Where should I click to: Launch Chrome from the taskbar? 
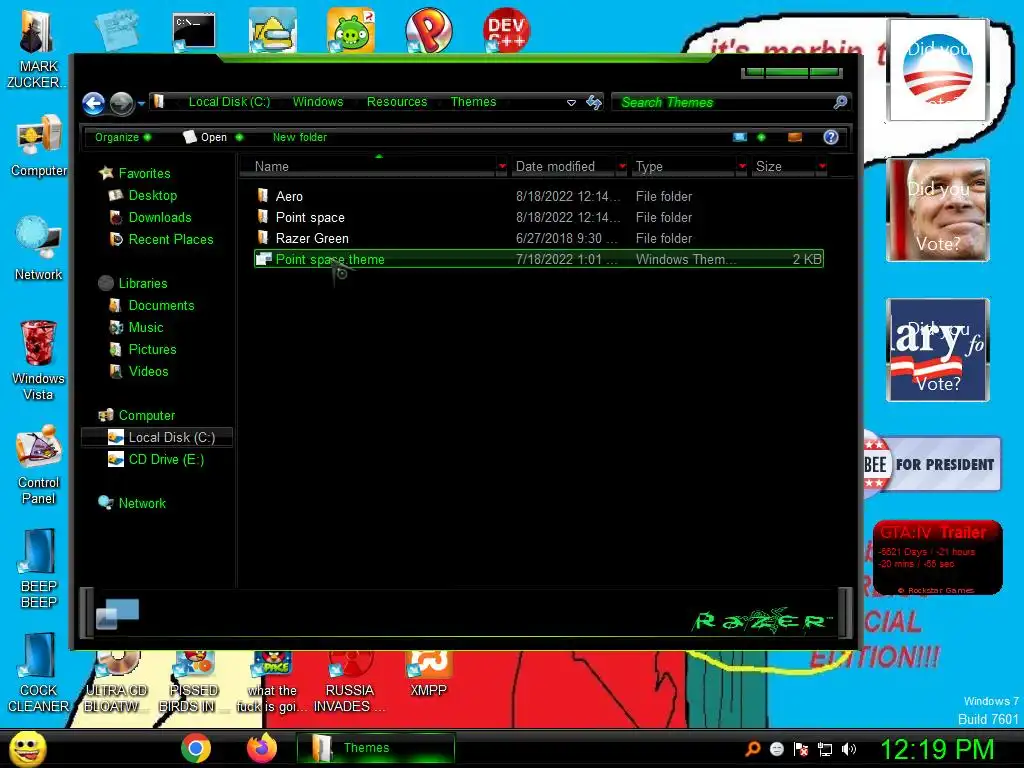(x=196, y=748)
